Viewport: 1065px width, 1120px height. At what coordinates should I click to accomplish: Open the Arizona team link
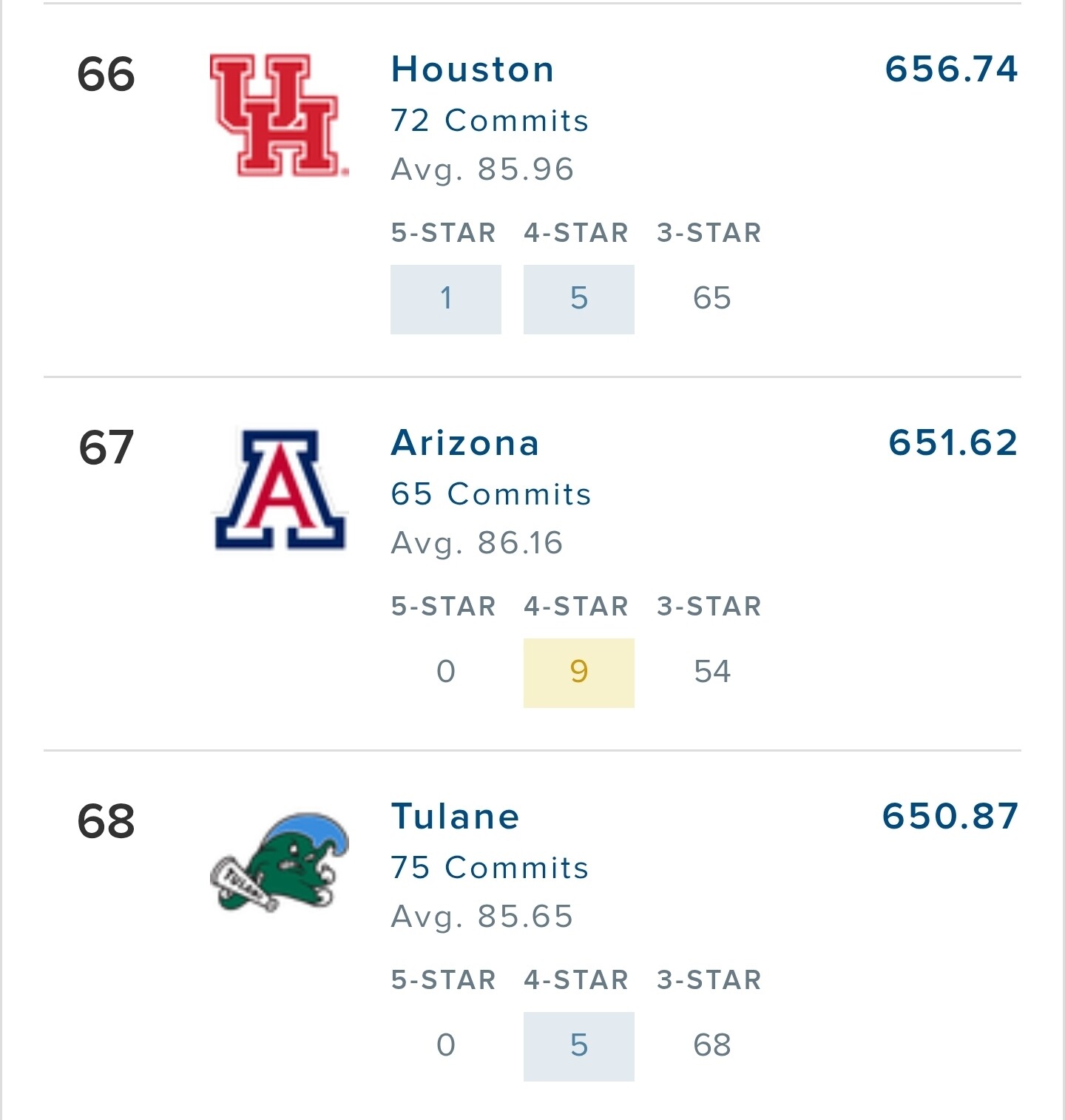pos(465,443)
